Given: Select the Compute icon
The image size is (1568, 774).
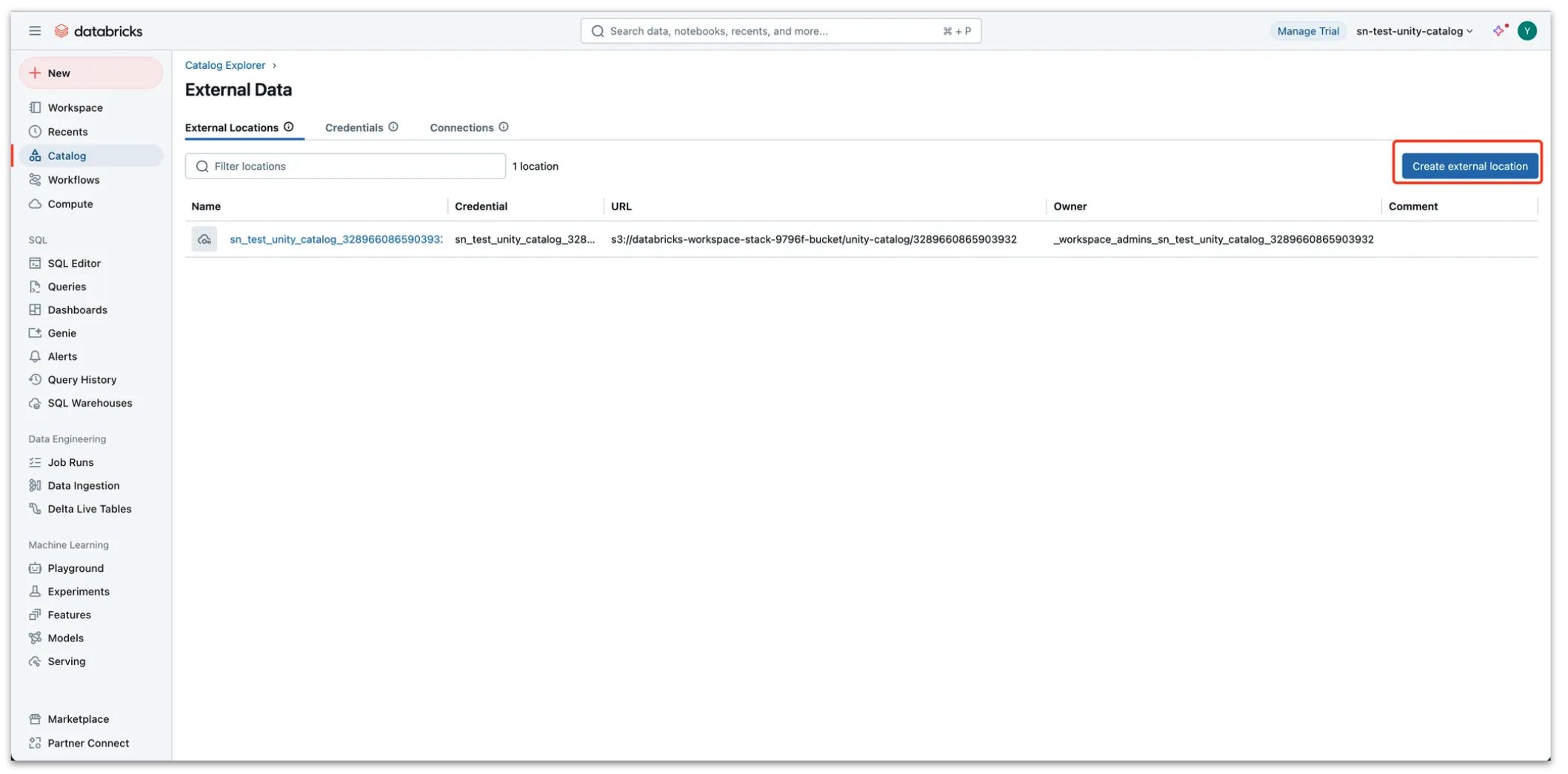Looking at the screenshot, I should pyautogui.click(x=35, y=204).
